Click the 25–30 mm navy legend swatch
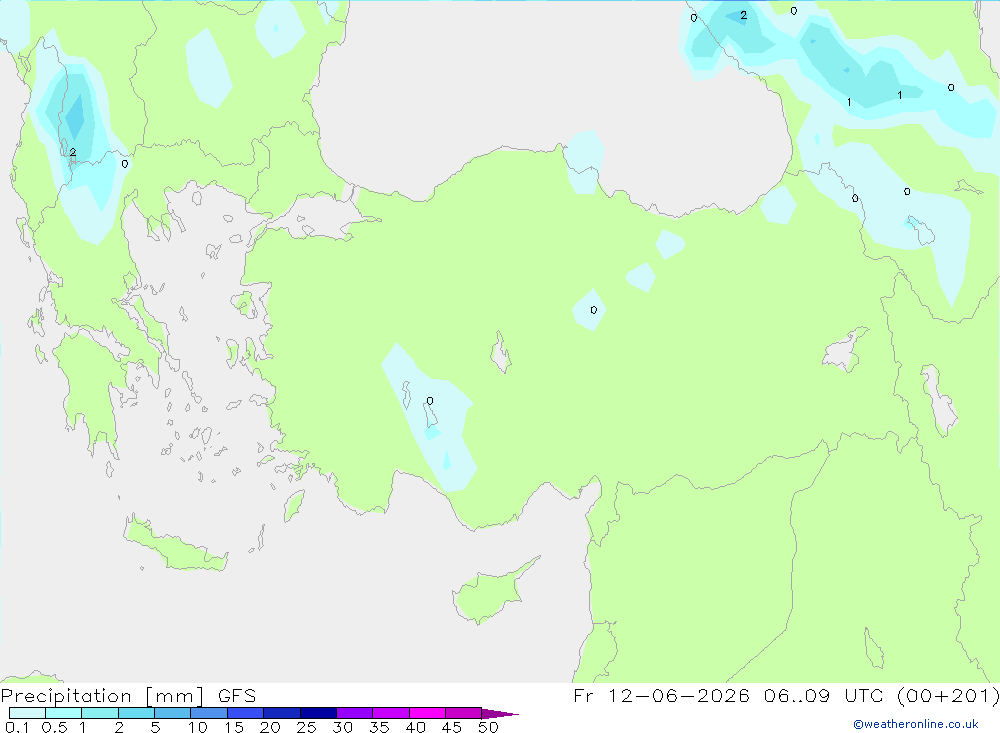1000x733 pixels. tap(318, 713)
